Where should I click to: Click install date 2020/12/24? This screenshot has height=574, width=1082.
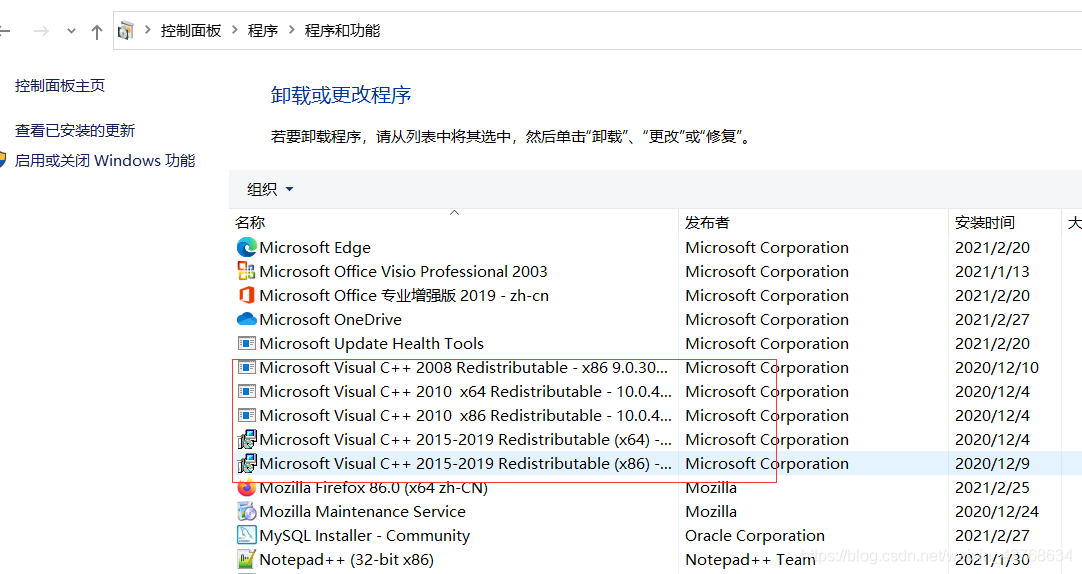pos(996,512)
